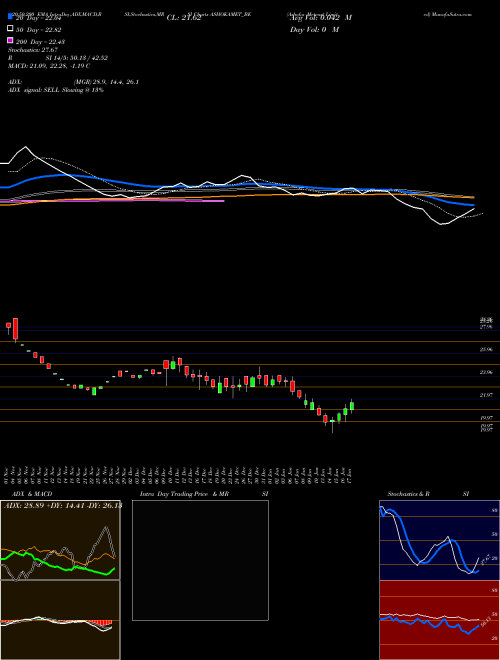Click the MACD values line
This screenshot has height=660, width=500.
pos(49,66)
